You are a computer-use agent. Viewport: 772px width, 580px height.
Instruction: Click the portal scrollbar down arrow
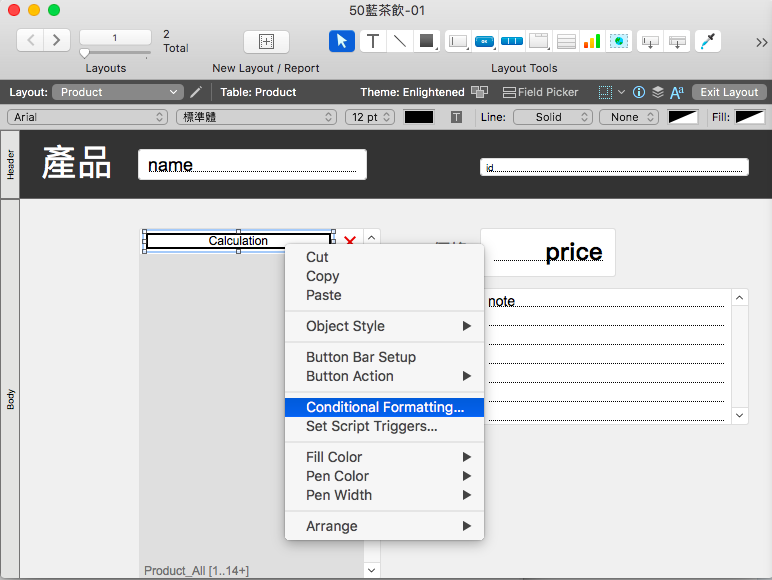(372, 570)
